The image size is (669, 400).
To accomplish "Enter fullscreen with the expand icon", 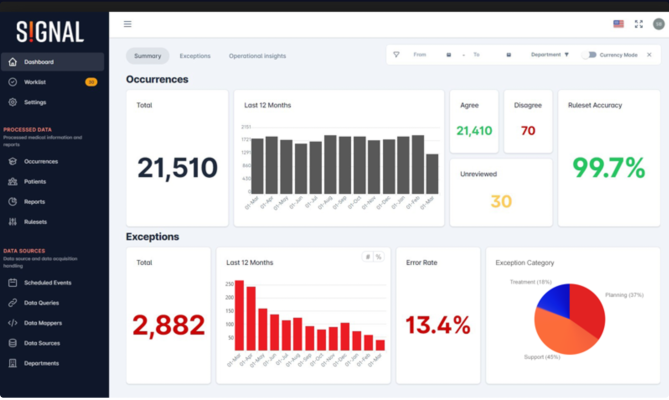I will (639, 24).
